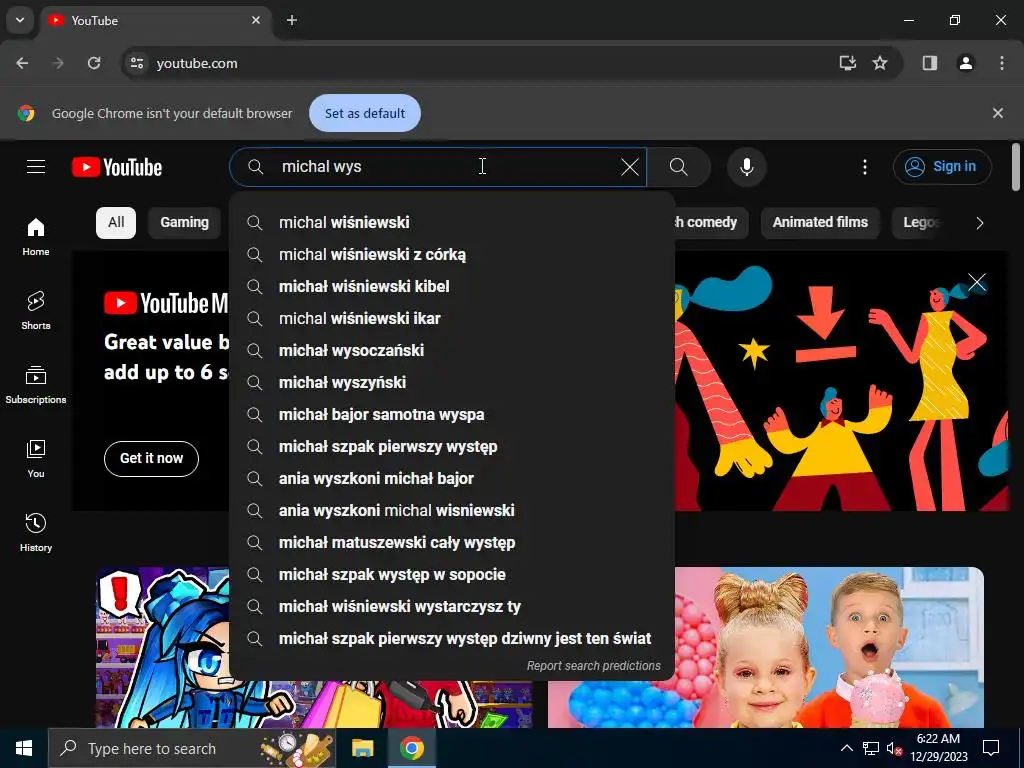The height and width of the screenshot is (768, 1024).
Task: Choose suggestion michal wiśniewski ikar
Action: 452,319
